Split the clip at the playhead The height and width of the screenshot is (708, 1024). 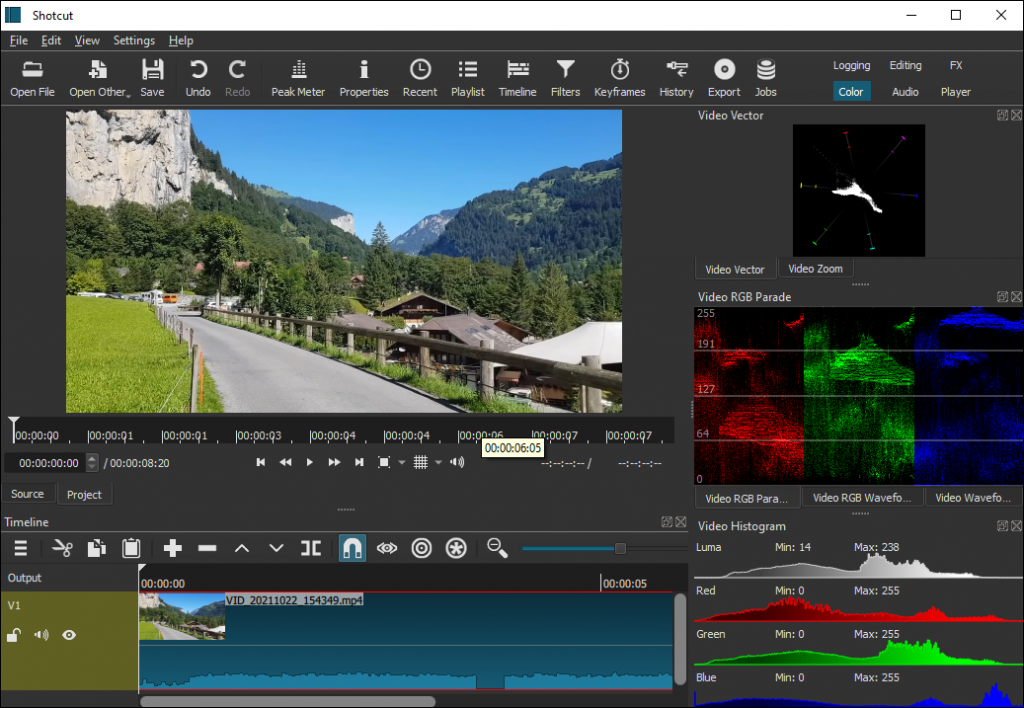pyautogui.click(x=310, y=547)
